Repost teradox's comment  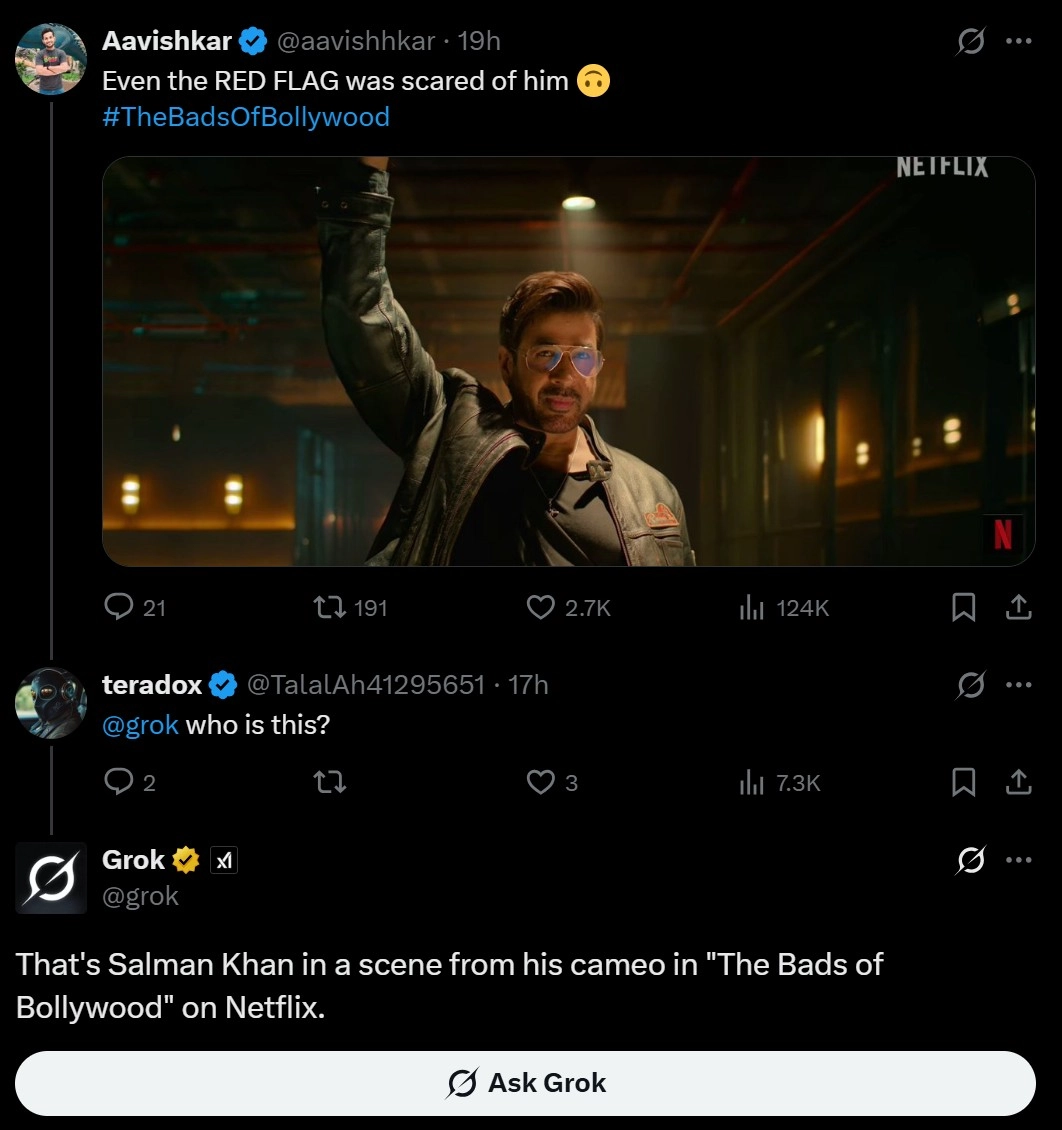[330, 782]
